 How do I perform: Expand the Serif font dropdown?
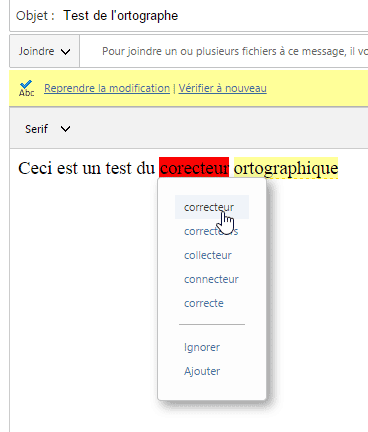(47, 129)
